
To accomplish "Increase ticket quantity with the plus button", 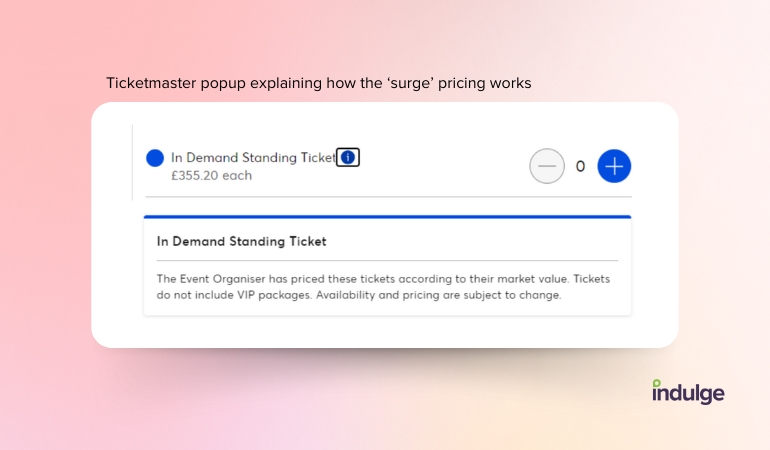I will (614, 166).
